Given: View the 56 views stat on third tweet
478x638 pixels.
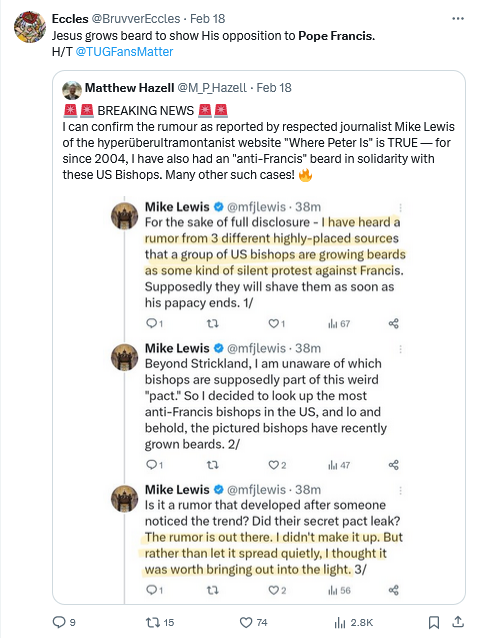Looking at the screenshot, I should point(339,590).
